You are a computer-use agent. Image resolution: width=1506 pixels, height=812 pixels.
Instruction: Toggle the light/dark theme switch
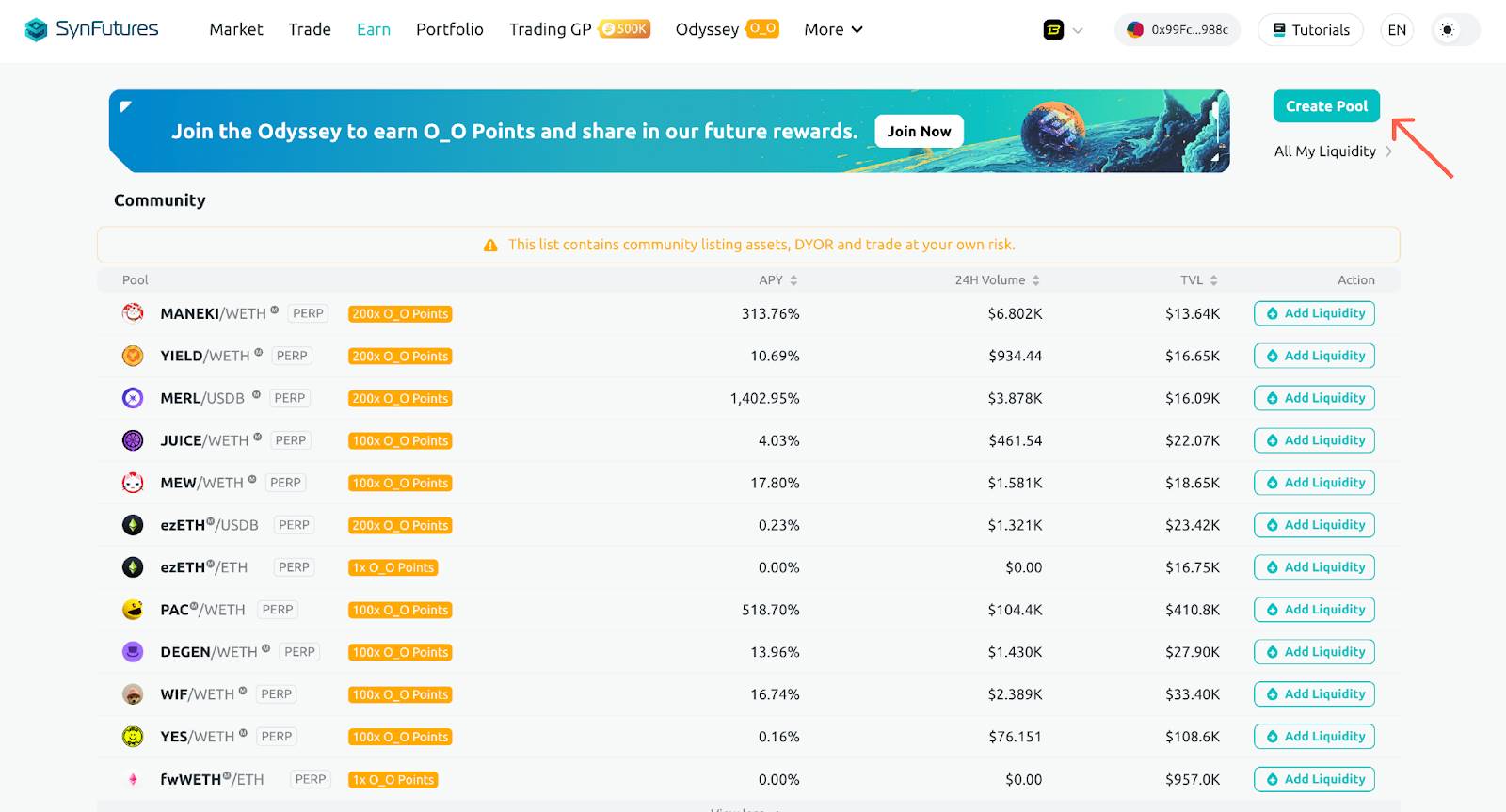click(1454, 30)
